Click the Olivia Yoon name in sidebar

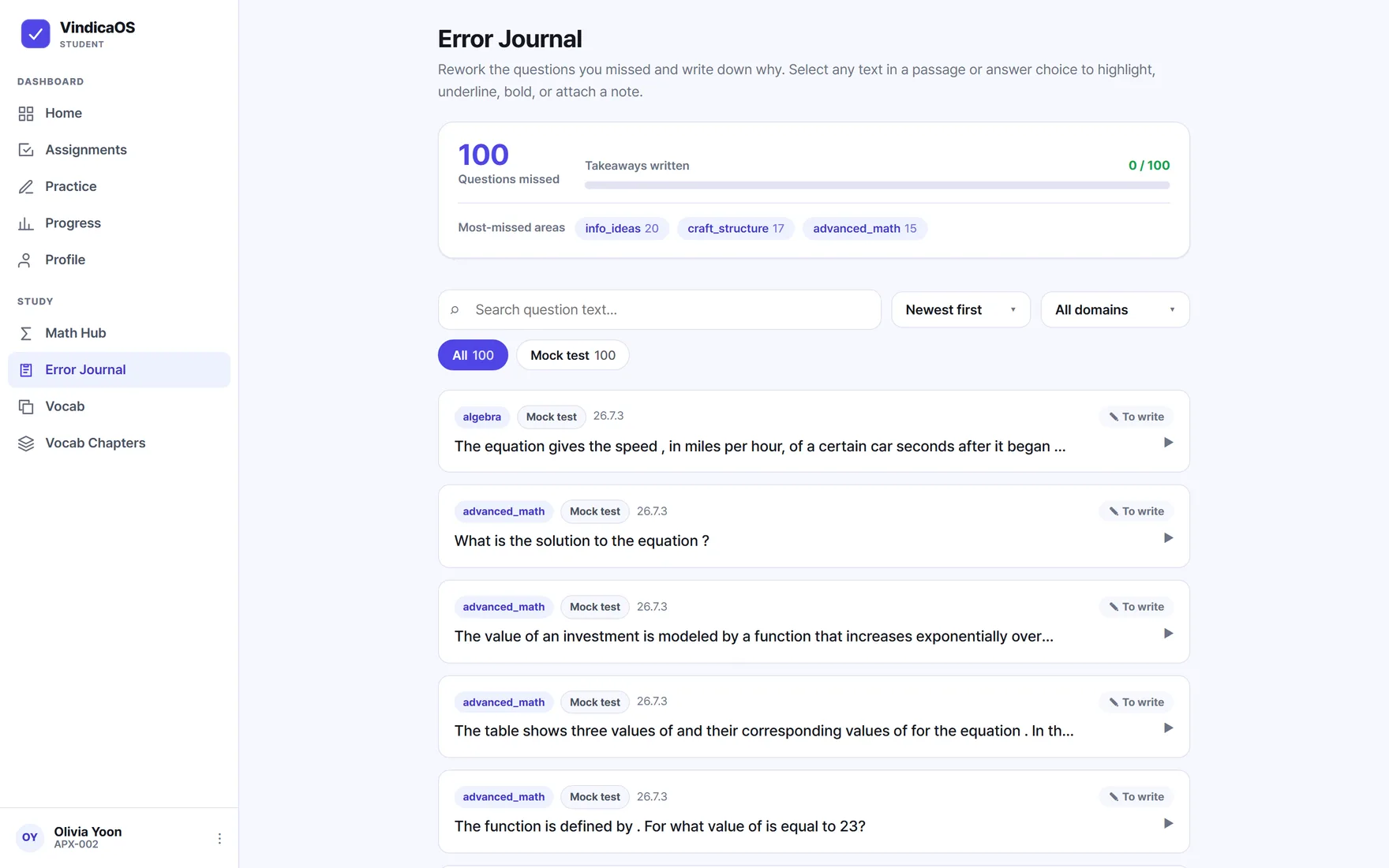coord(88,832)
